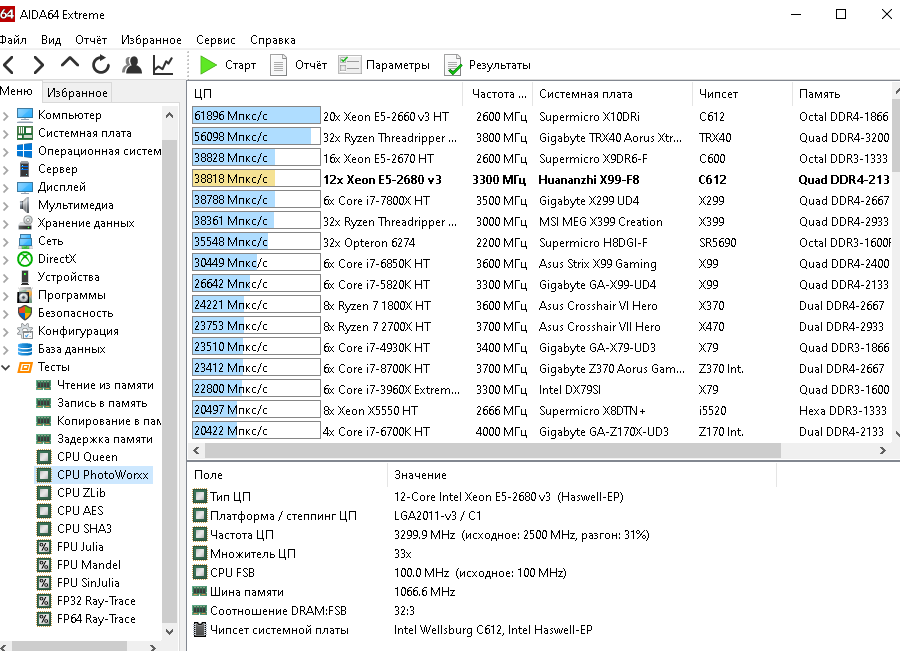Select the Чтение из памяти test
The image size is (900, 651).
pyautogui.click(x=105, y=385)
